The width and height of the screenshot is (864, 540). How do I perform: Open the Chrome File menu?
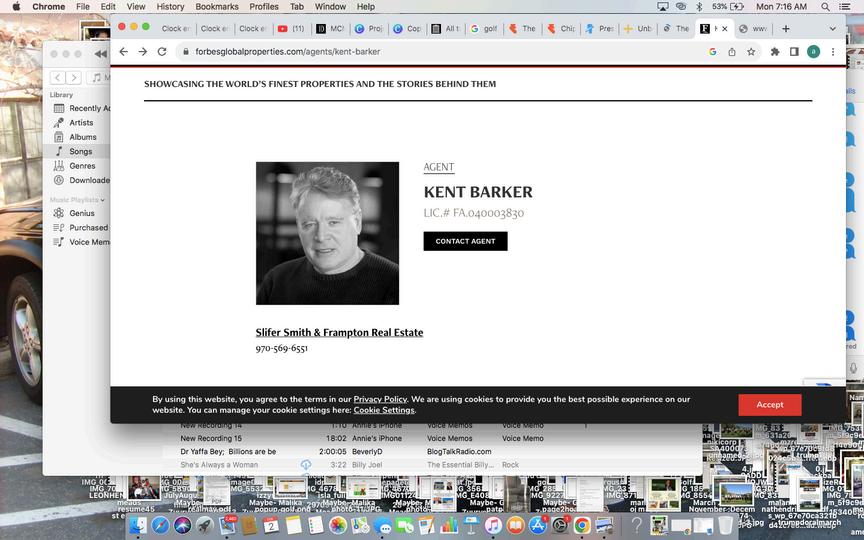(83, 7)
